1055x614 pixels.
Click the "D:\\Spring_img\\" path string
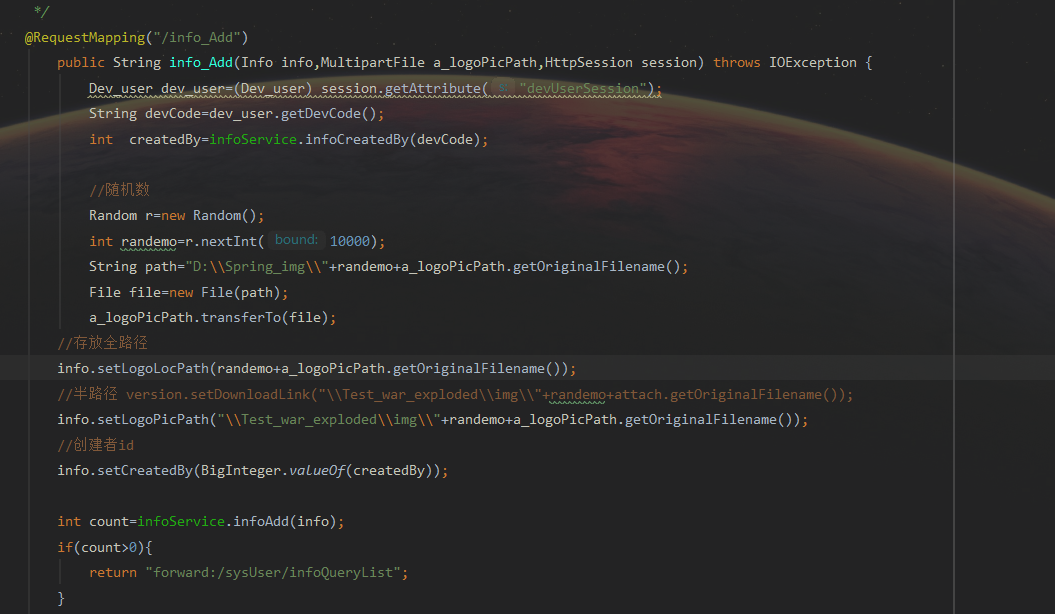[256, 267]
